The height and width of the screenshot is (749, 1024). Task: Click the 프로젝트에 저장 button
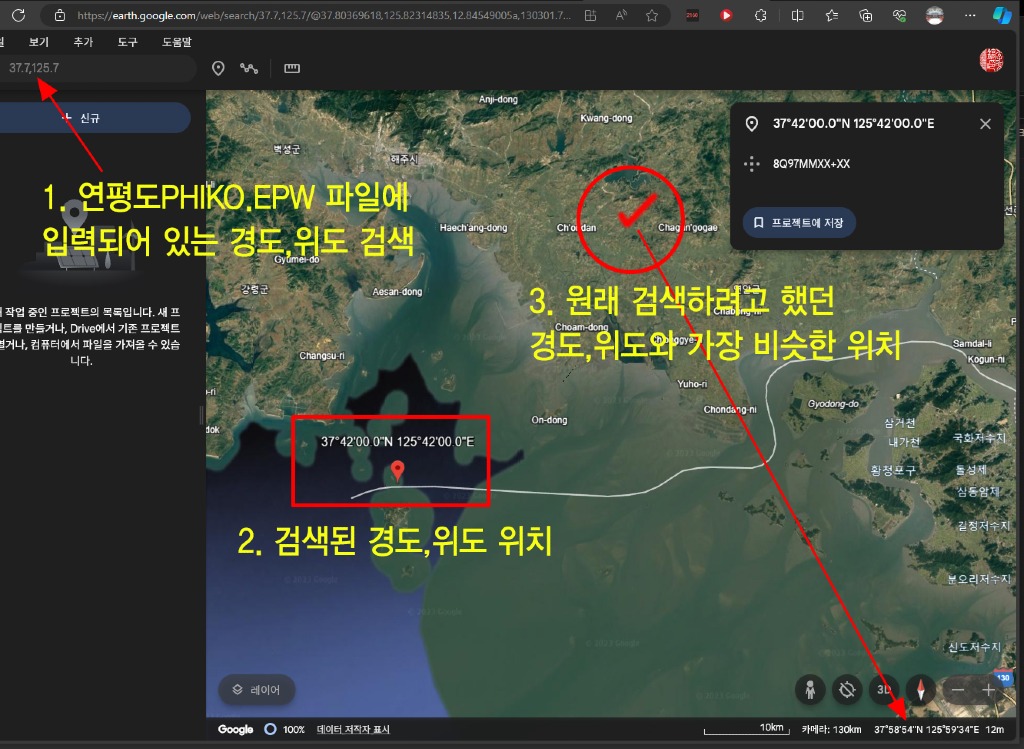click(x=798, y=222)
